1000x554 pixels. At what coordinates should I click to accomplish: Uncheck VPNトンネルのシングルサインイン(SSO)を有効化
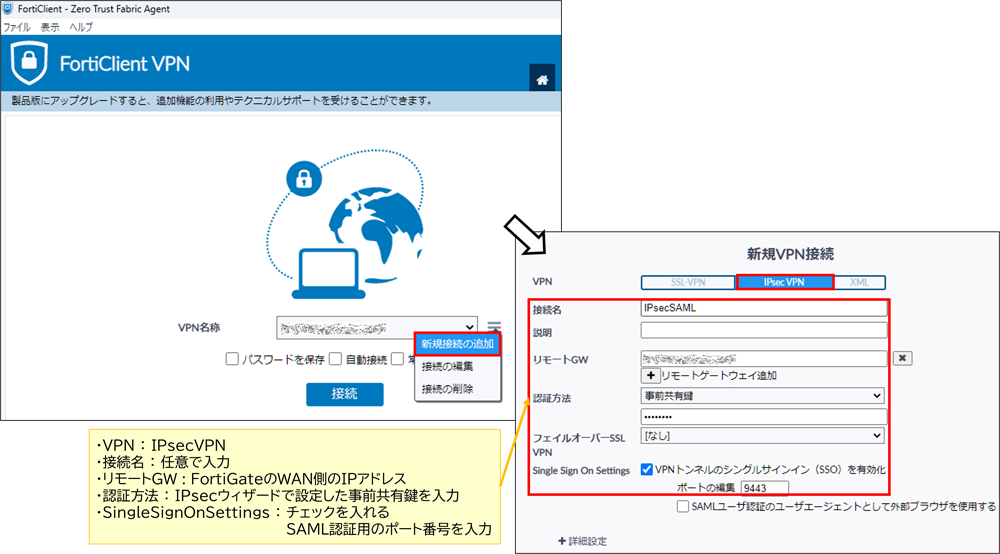647,470
